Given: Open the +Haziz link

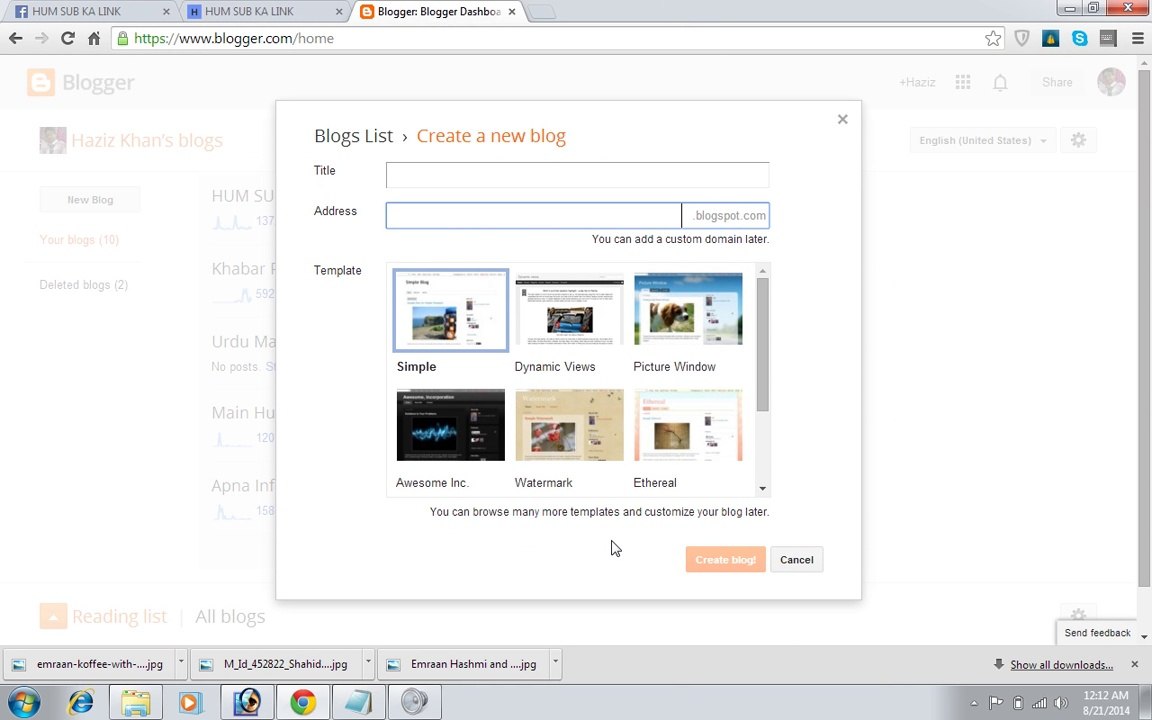Looking at the screenshot, I should (x=917, y=82).
